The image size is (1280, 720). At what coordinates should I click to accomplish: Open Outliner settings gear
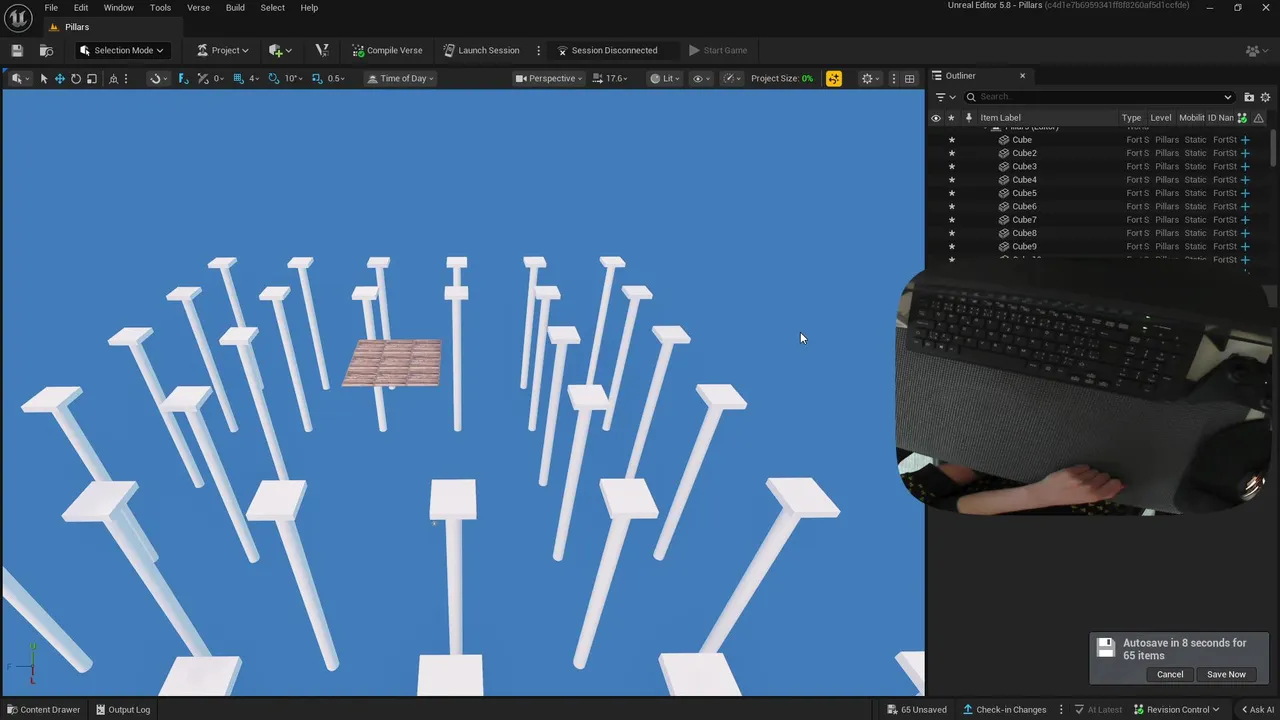pyautogui.click(x=1265, y=97)
